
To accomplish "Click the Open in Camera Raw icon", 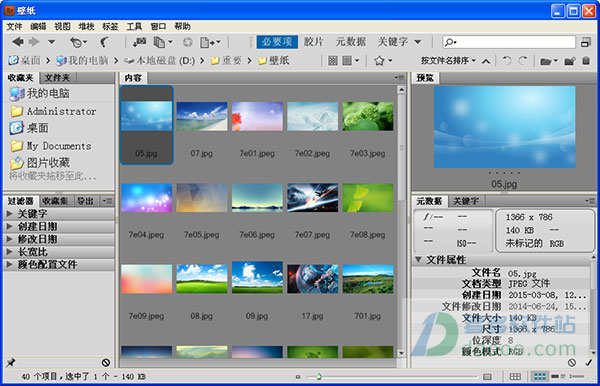I will [x=188, y=42].
